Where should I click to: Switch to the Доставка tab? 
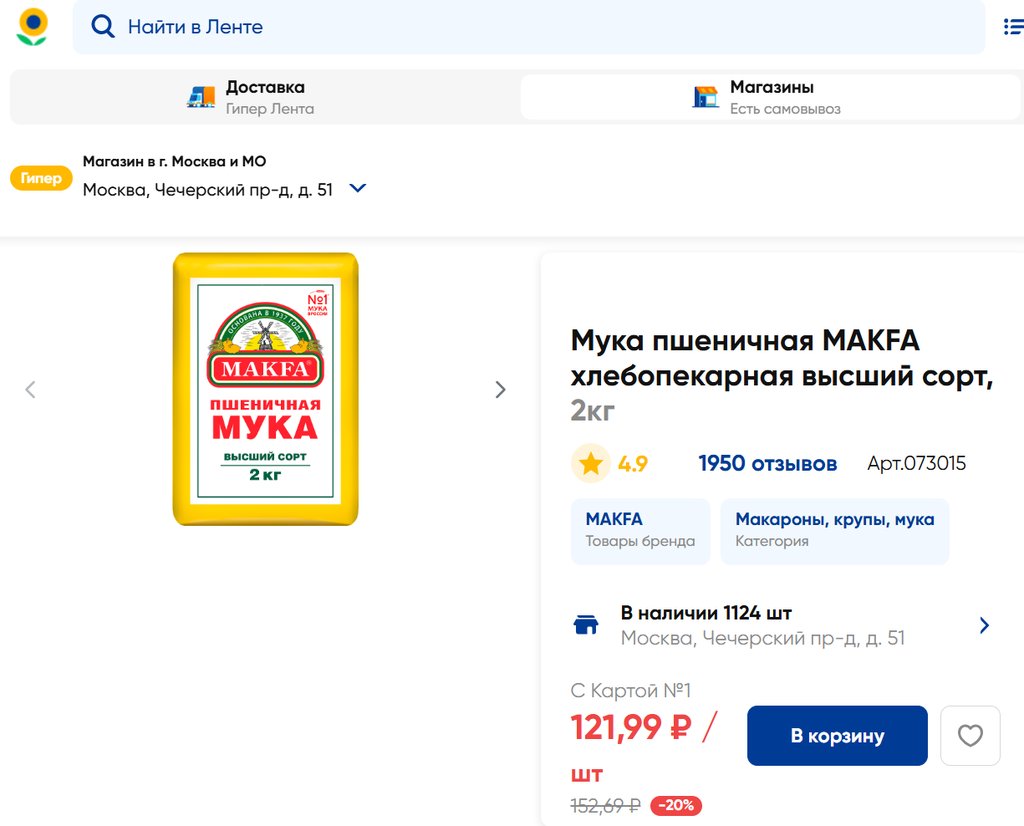[x=264, y=97]
